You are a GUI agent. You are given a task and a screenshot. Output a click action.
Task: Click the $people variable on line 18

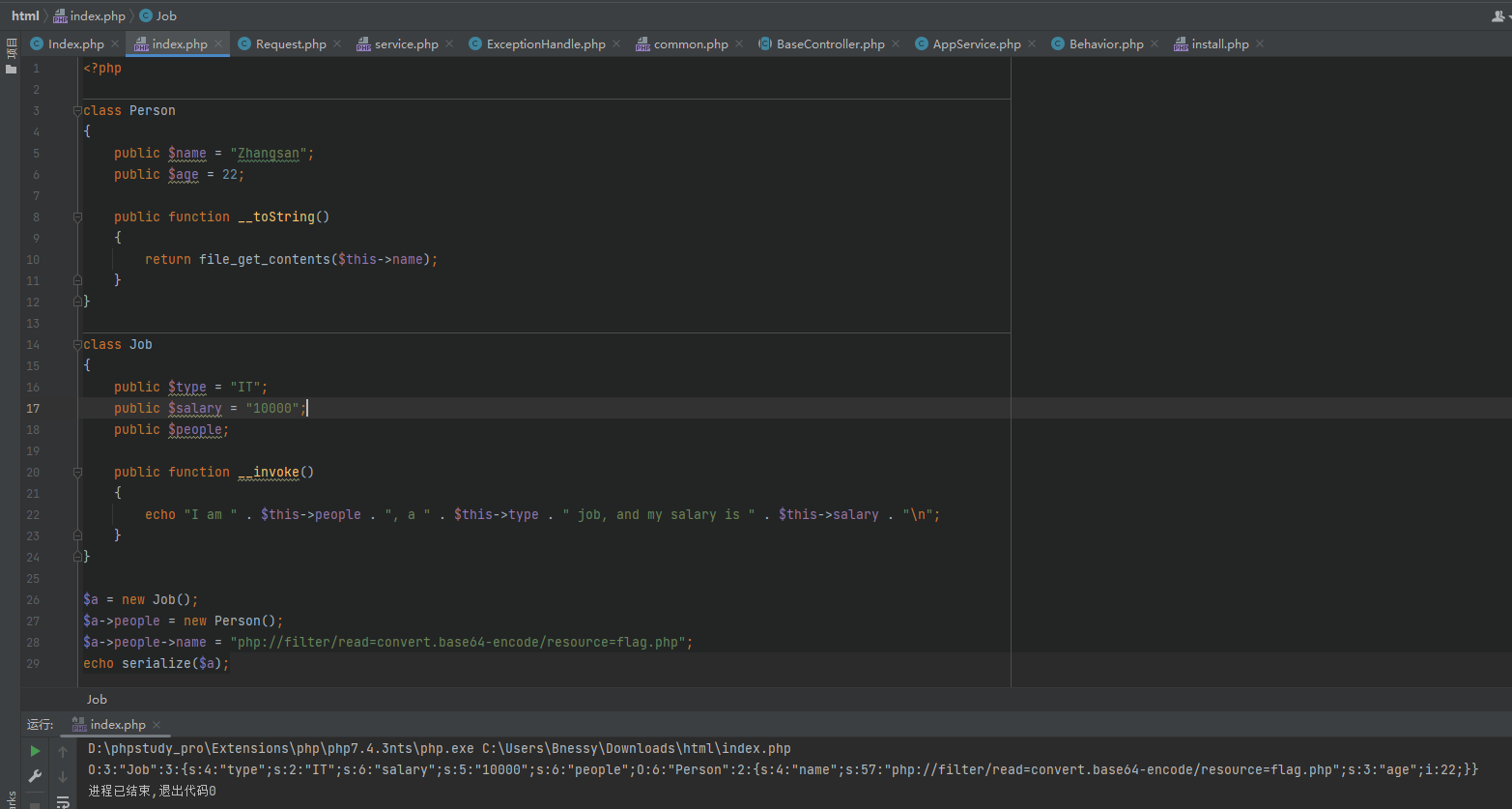point(197,429)
